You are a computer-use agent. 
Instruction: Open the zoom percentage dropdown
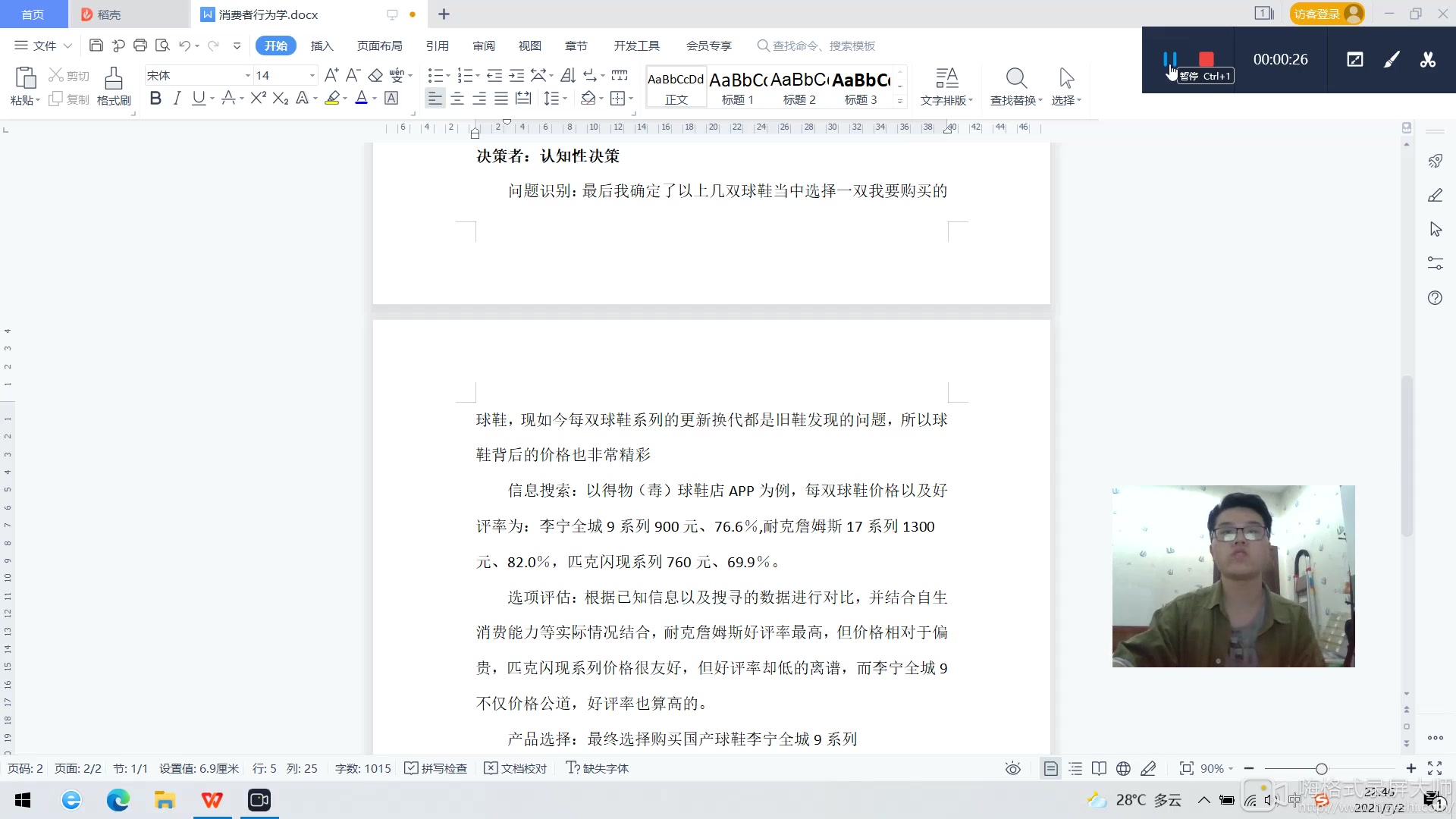(1216, 768)
